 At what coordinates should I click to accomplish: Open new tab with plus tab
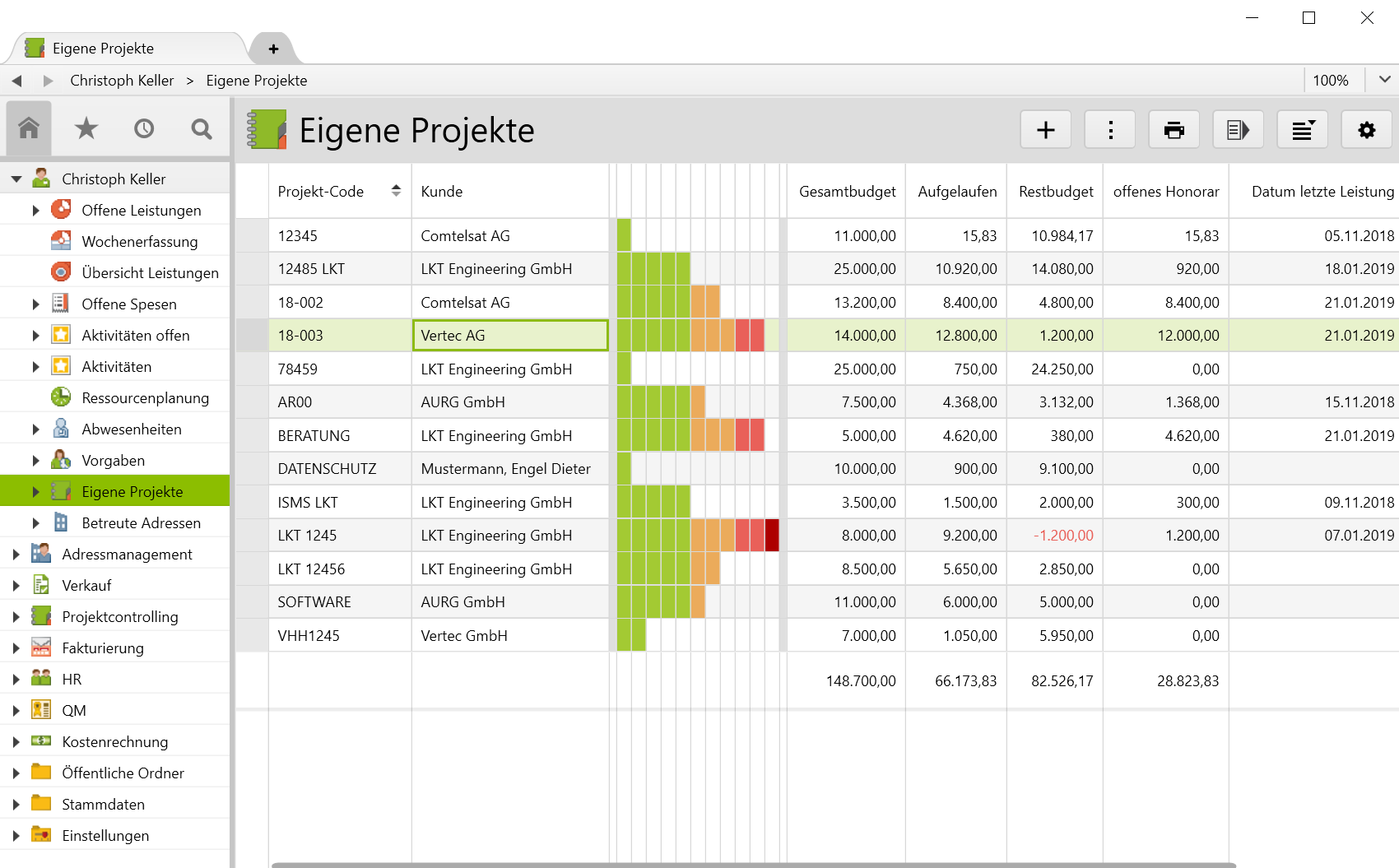point(273,49)
